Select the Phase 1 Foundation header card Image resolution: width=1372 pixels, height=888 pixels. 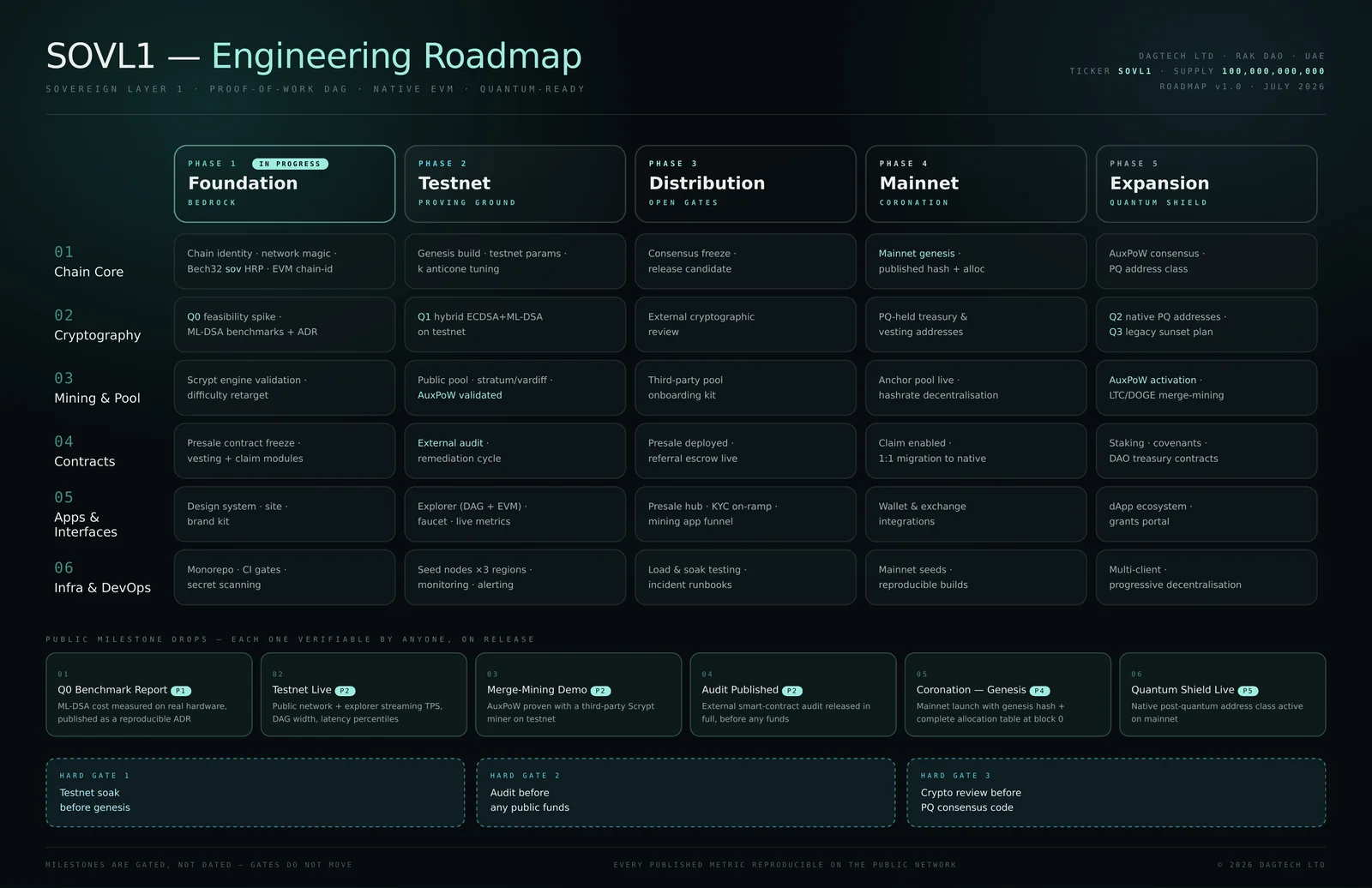pos(285,183)
